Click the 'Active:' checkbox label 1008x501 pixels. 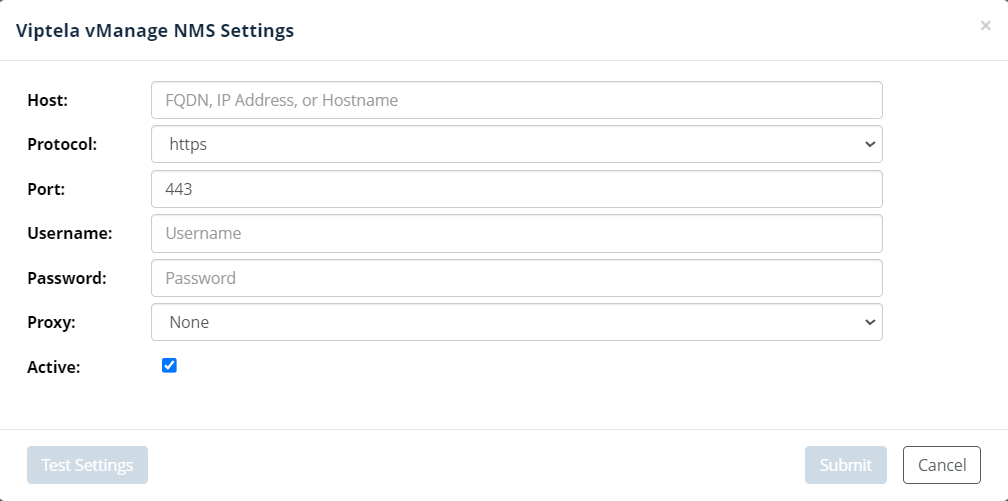coord(53,367)
